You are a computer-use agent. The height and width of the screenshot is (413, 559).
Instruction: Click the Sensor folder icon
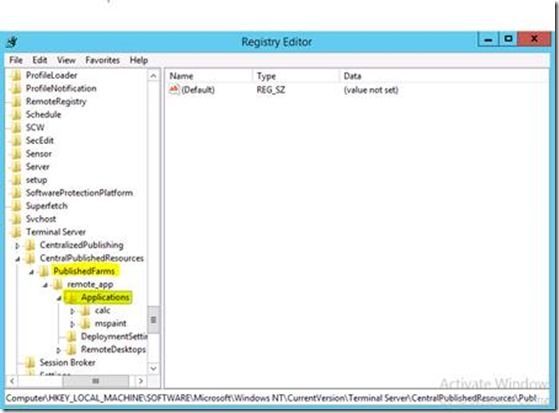[x=16, y=154]
